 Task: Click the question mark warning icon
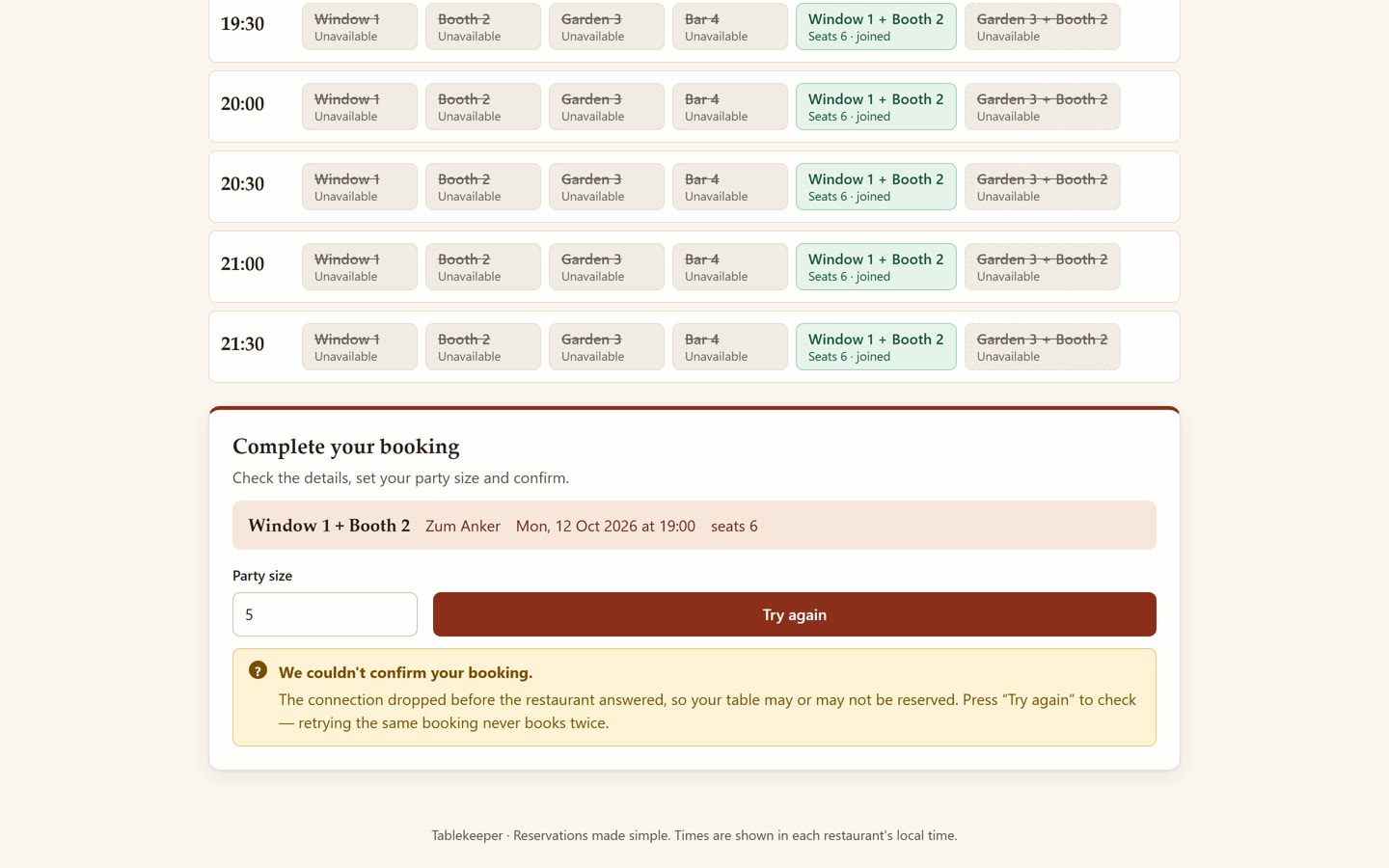pyautogui.click(x=258, y=670)
